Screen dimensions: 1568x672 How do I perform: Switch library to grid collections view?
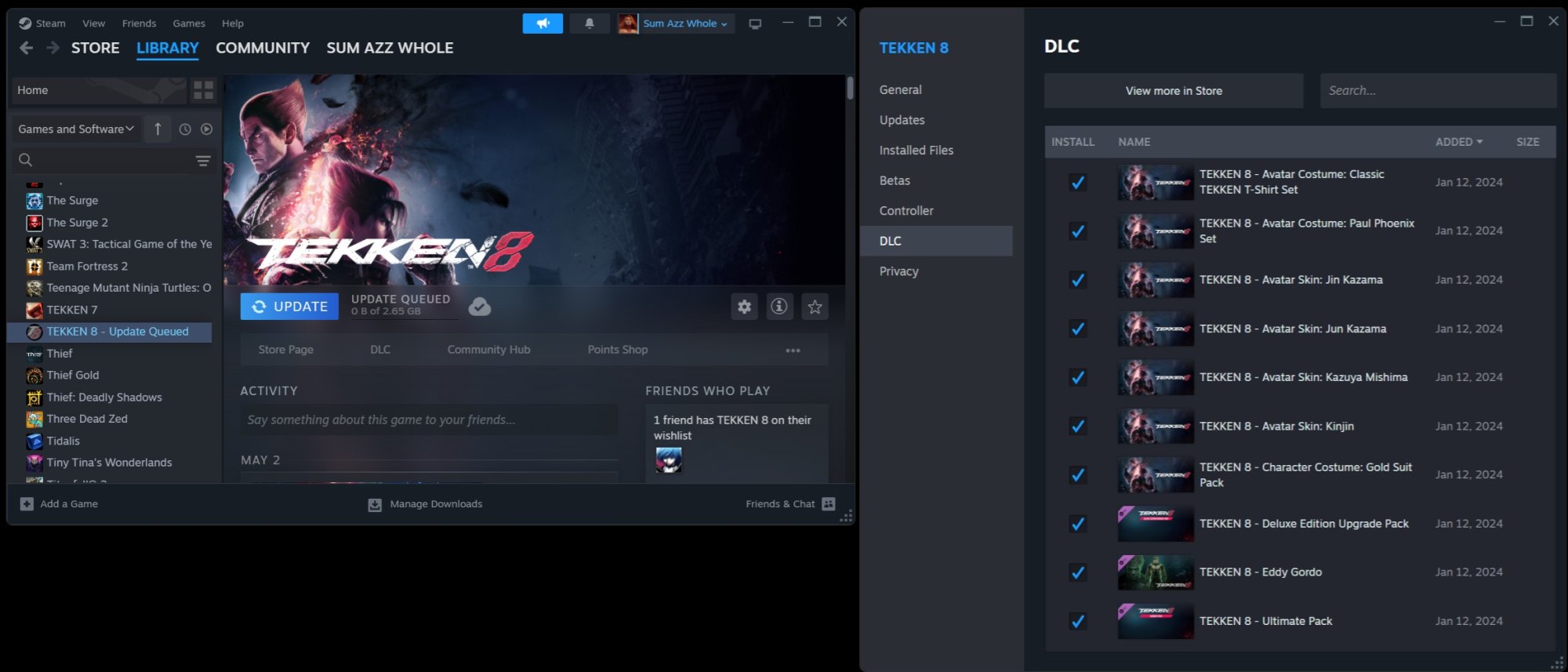click(x=203, y=91)
